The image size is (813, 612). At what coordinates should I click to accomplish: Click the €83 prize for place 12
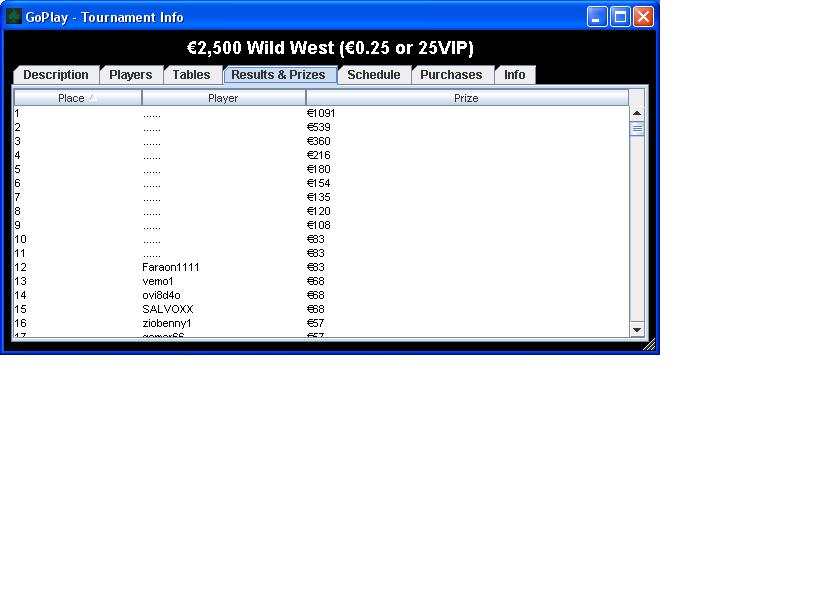315,267
